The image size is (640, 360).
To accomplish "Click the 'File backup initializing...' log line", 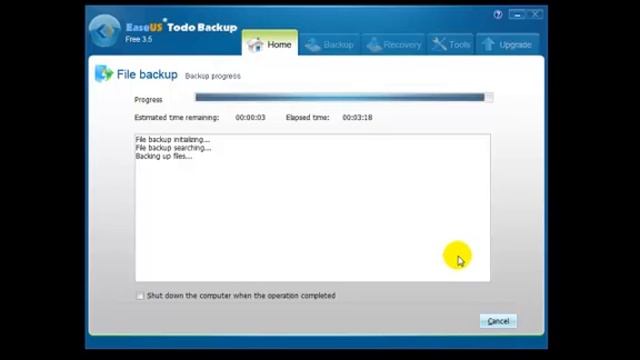I will (x=173, y=140).
